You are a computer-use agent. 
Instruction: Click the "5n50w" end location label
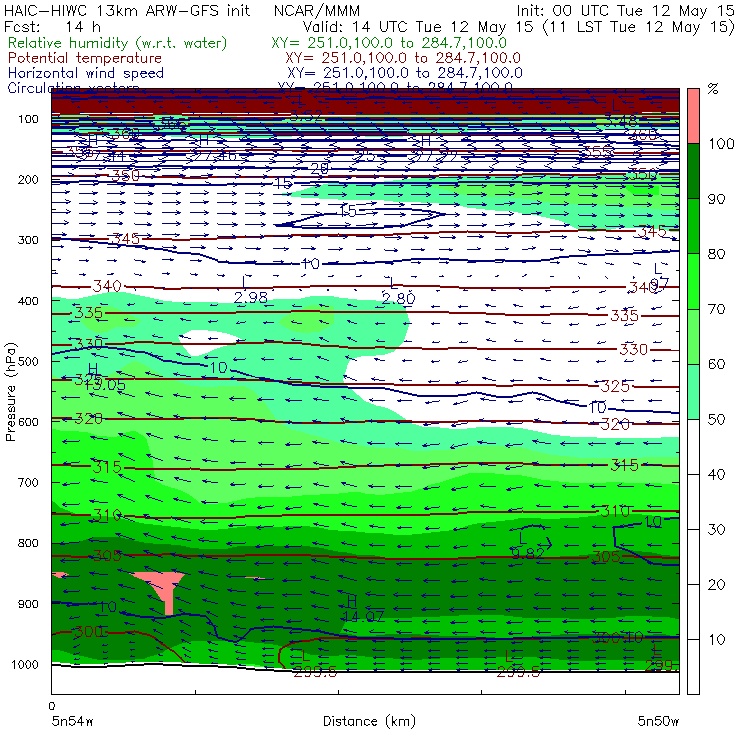[x=658, y=722]
